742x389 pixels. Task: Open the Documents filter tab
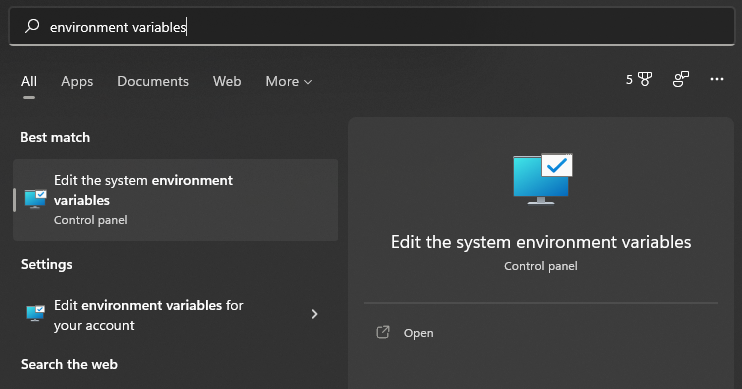(x=153, y=81)
